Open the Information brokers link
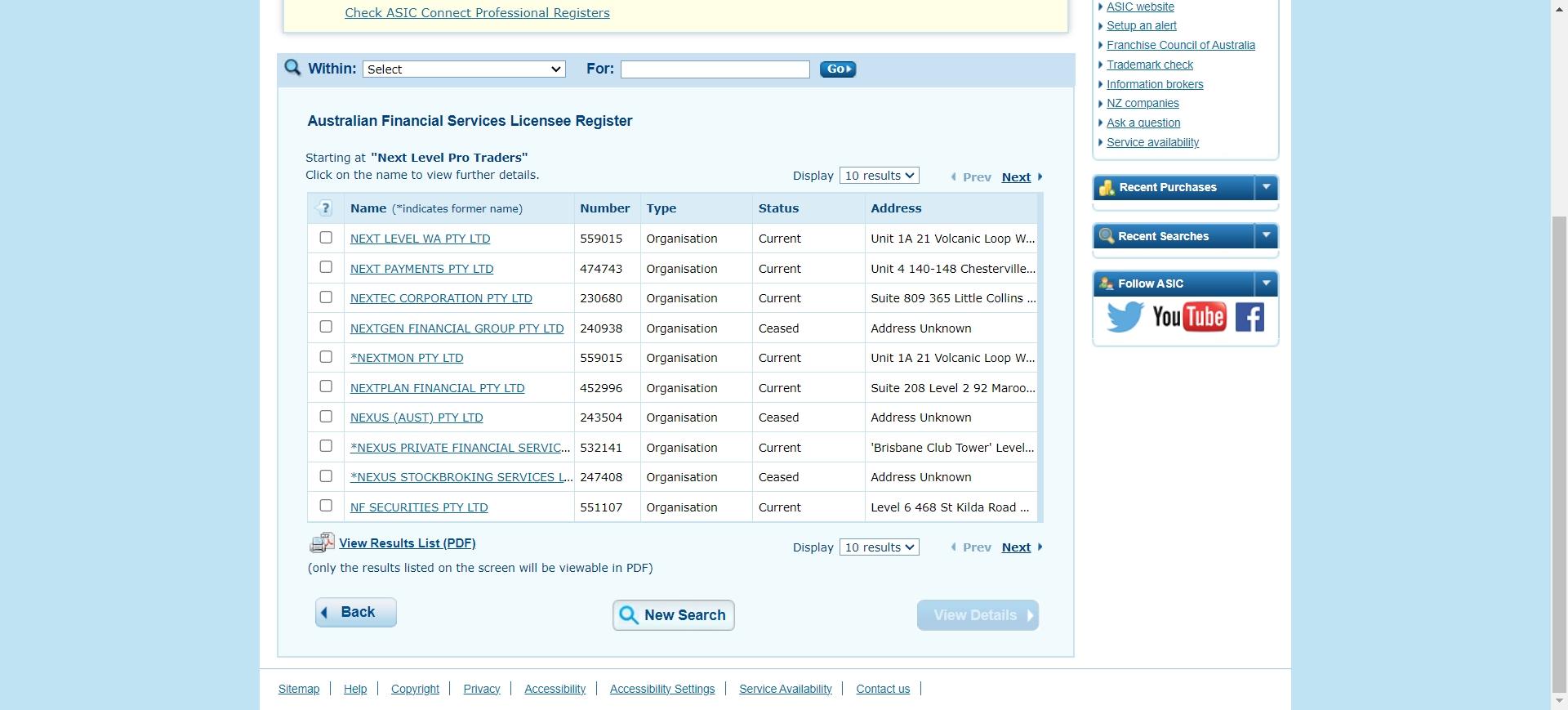 coord(1155,84)
